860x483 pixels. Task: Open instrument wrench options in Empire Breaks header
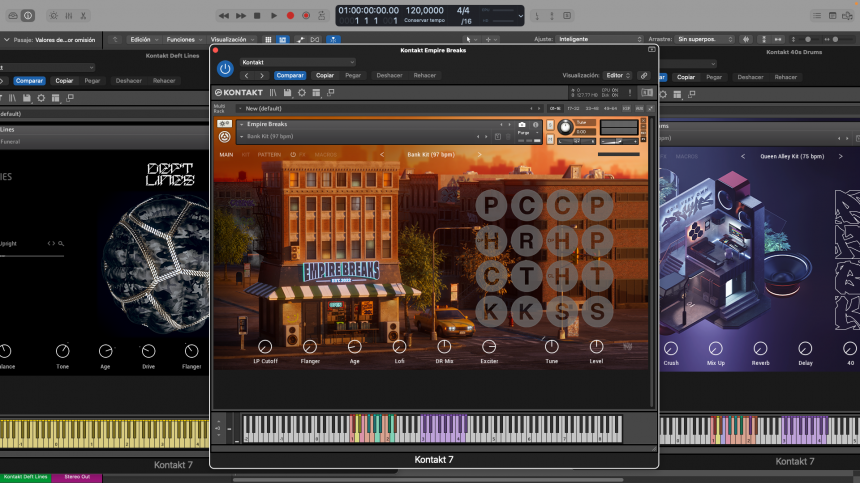pyautogui.click(x=224, y=124)
